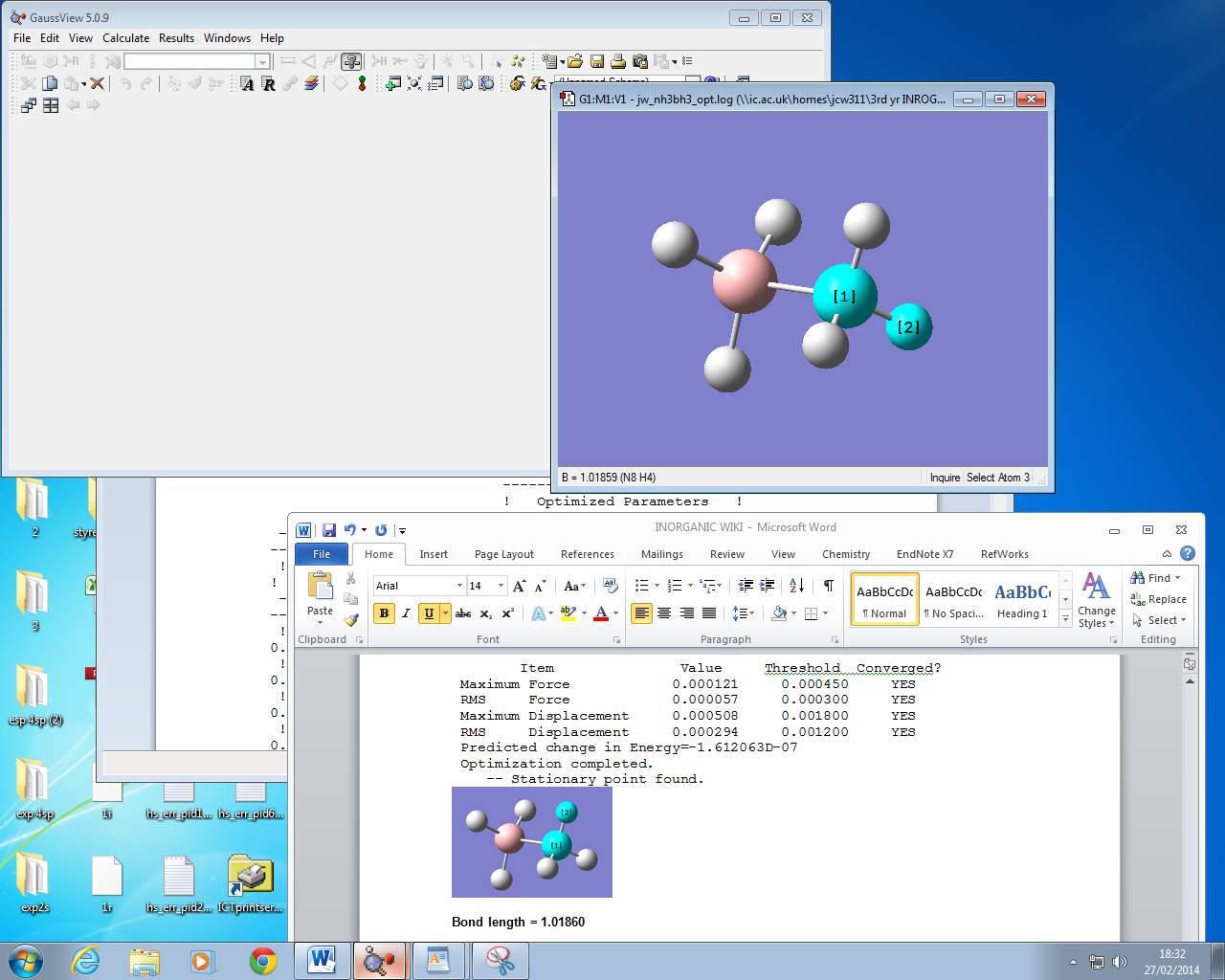Click the printer icon in GaussView toolbar
This screenshot has width=1225, height=980.
[618, 61]
